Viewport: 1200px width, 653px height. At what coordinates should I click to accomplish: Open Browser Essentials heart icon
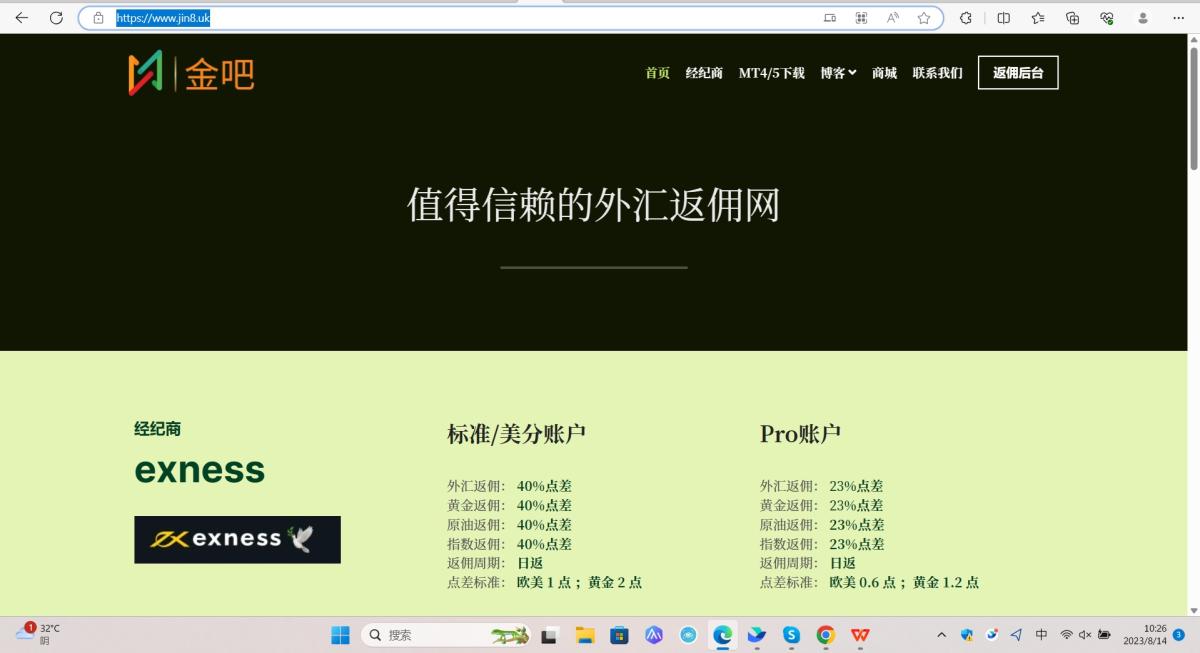click(1106, 17)
